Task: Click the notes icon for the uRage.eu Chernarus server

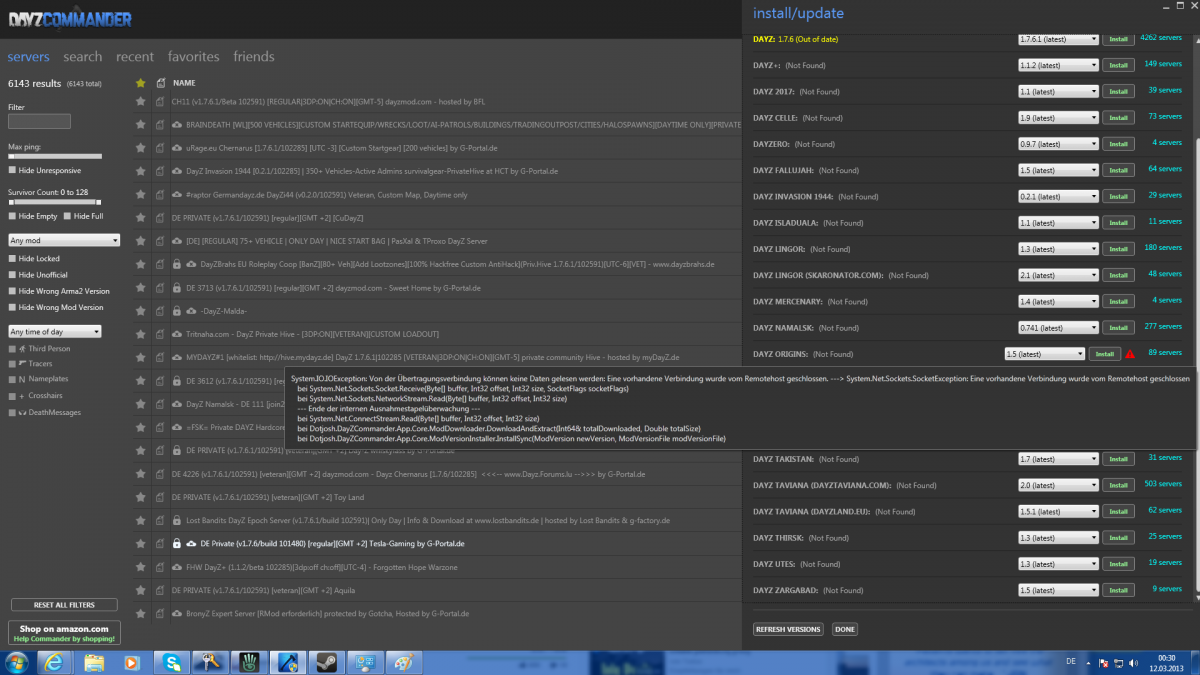Action: click(x=159, y=149)
